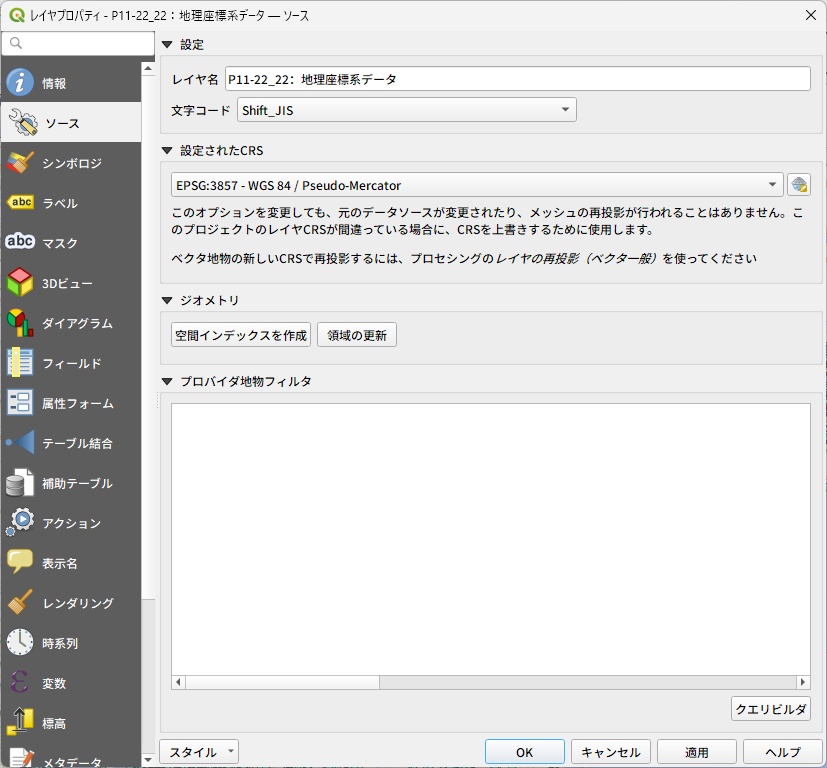Click the 空間インデックスを作成 button

(241, 335)
